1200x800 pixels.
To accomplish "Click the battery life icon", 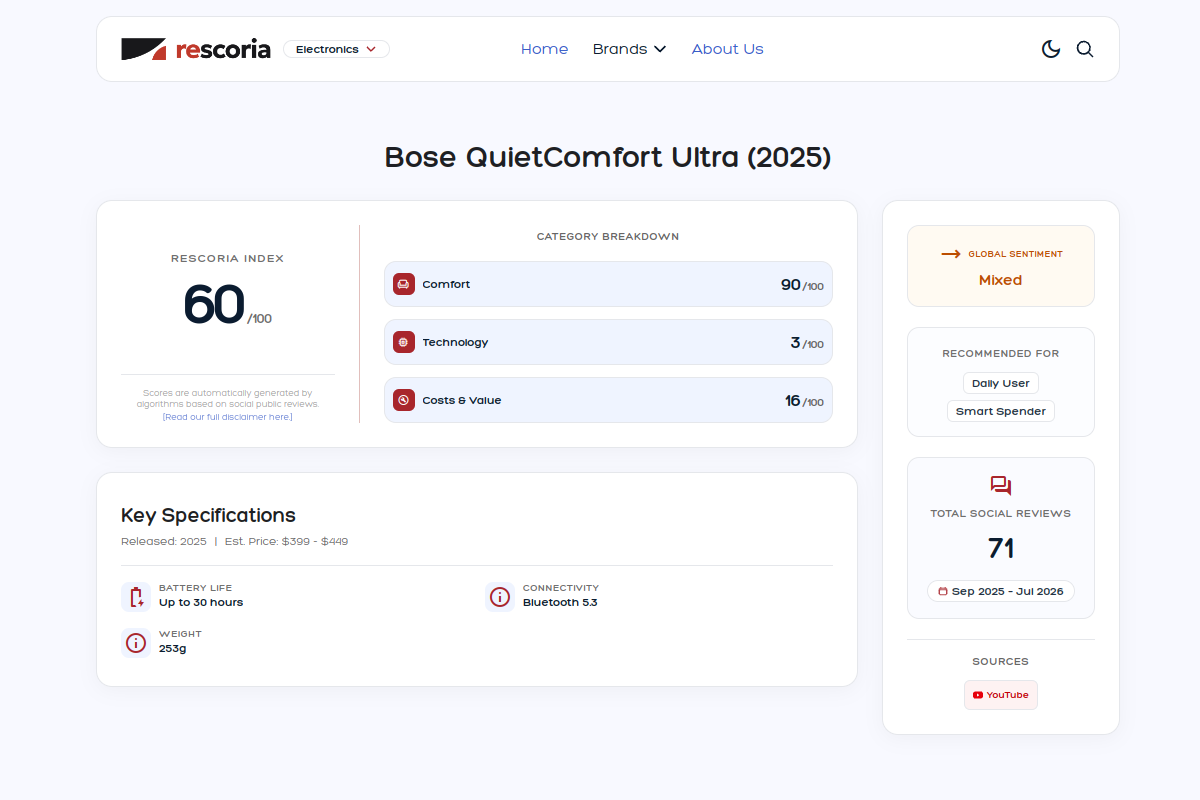I will click(x=136, y=597).
